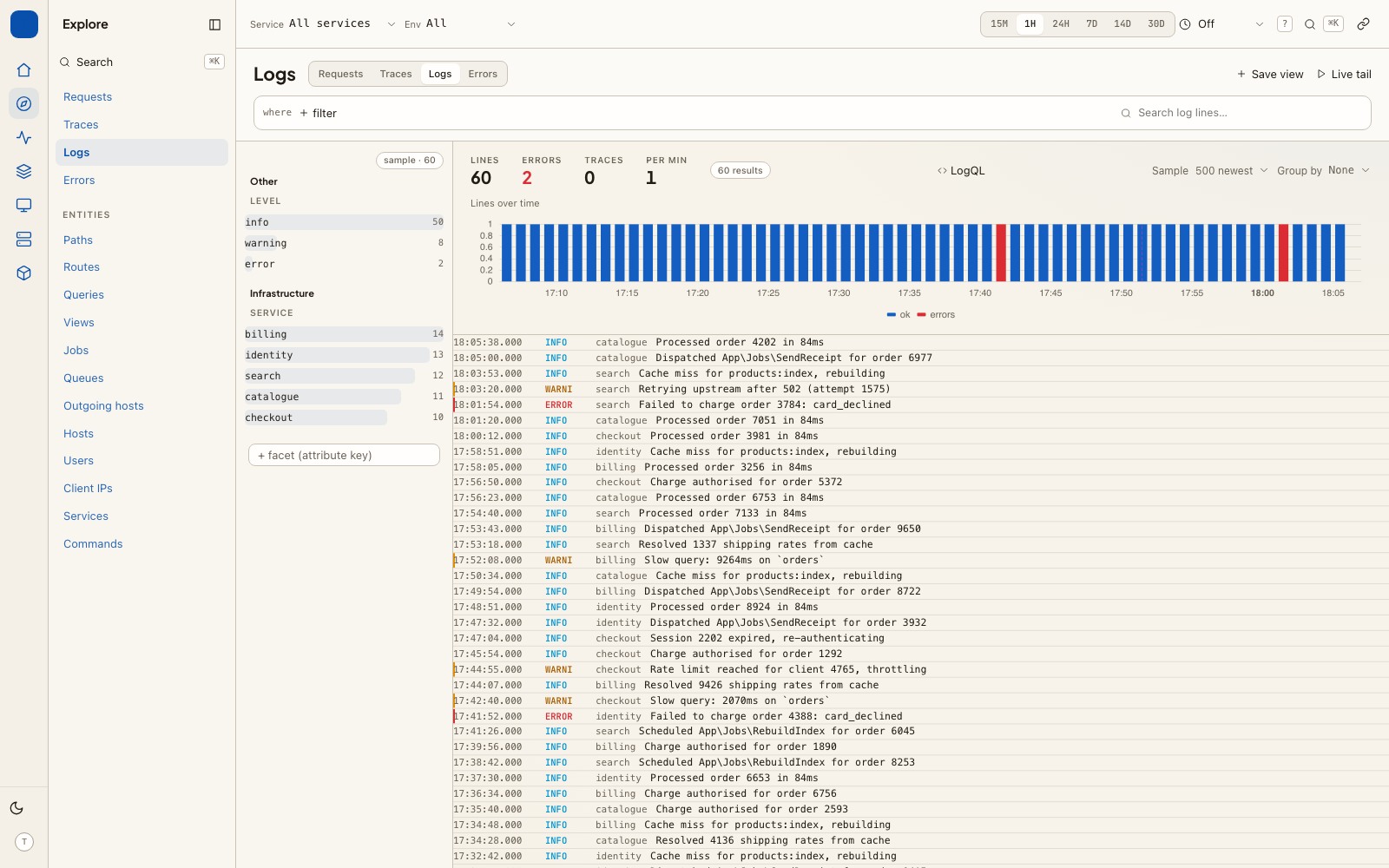
Task: Click the red error bar near 17:41
Action: point(1001,253)
